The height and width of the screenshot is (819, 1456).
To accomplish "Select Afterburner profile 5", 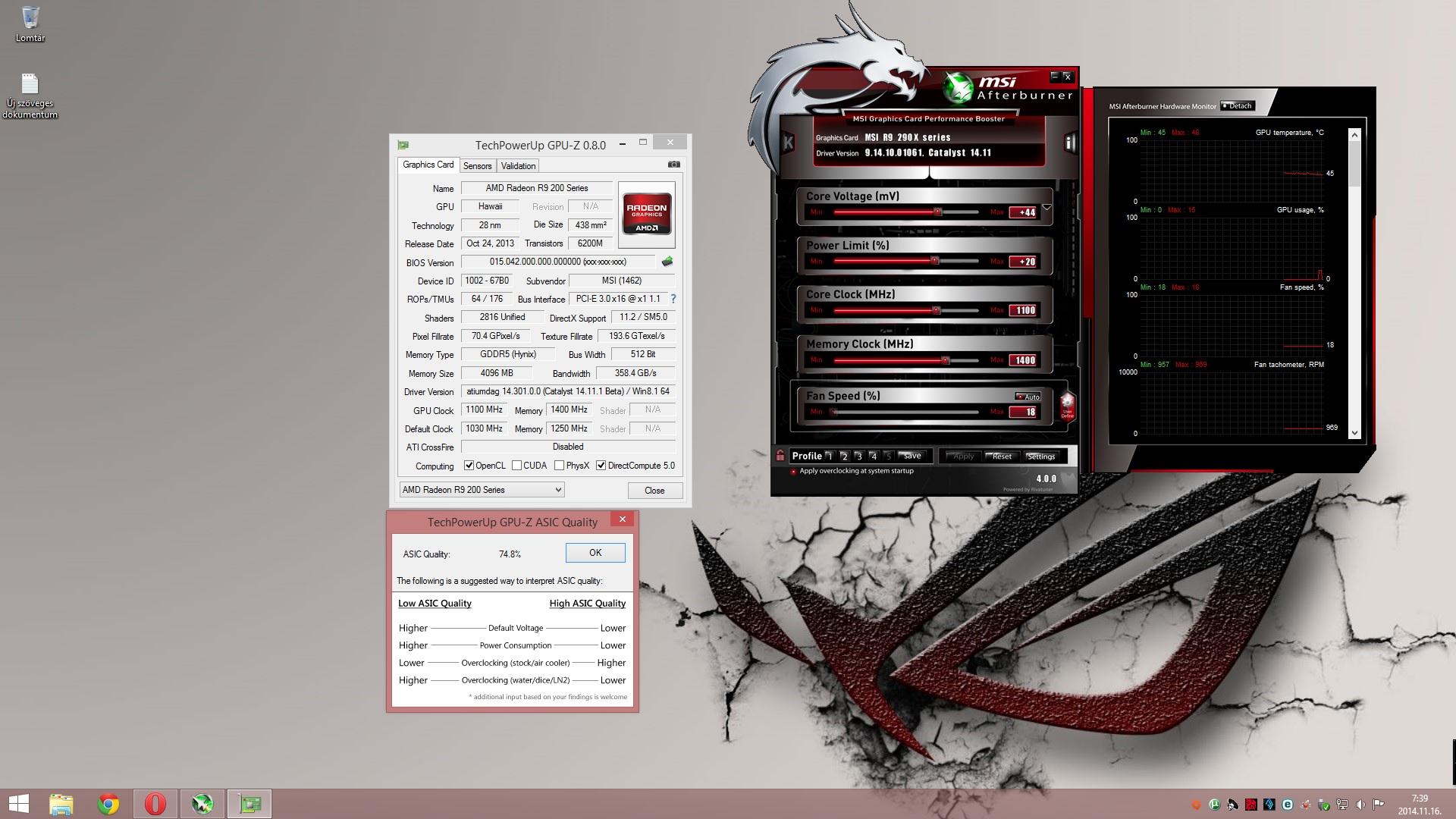I will (888, 456).
